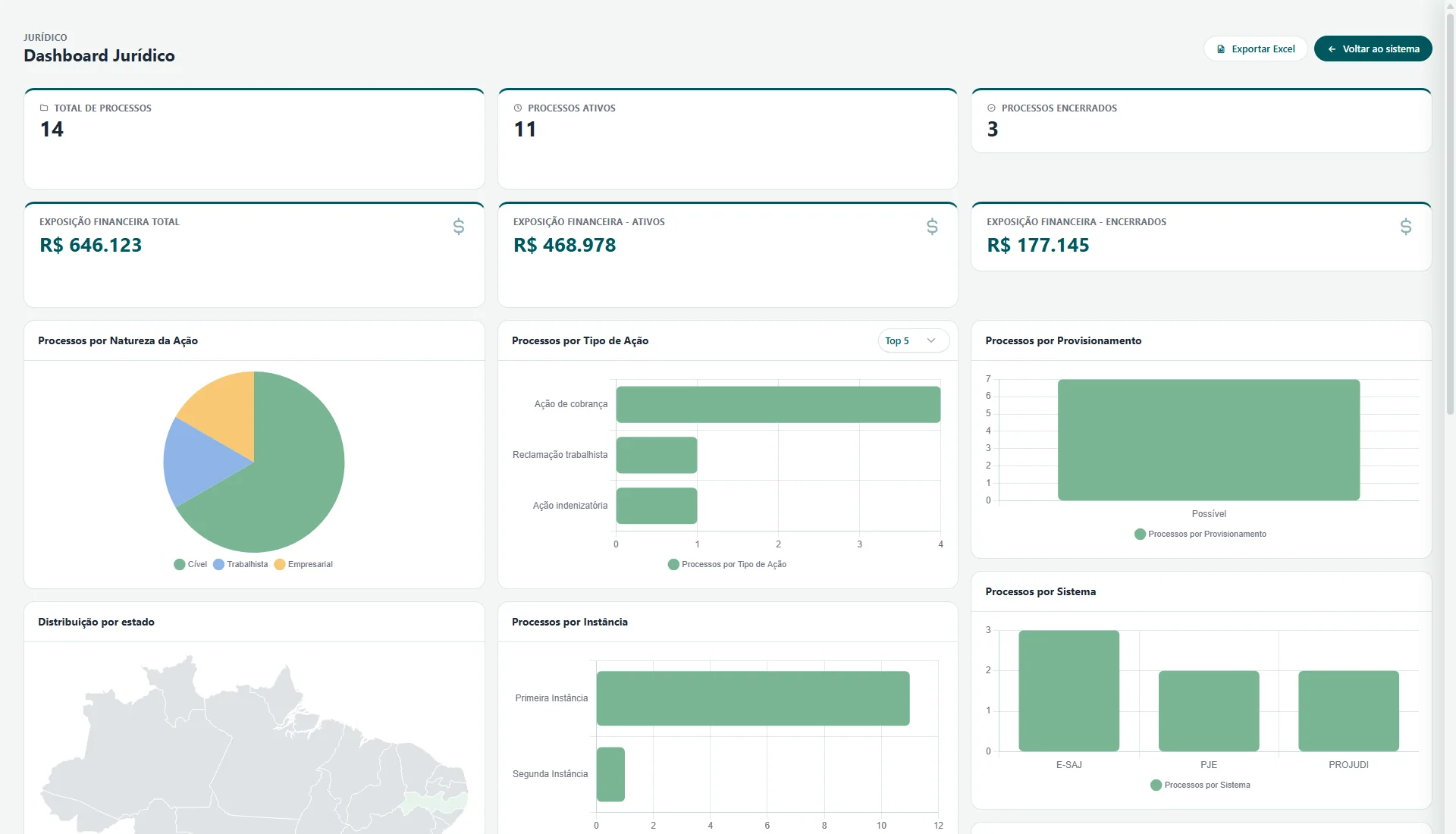Click the R$ 177.145 value
This screenshot has height=834, width=1456.
[x=1037, y=245]
